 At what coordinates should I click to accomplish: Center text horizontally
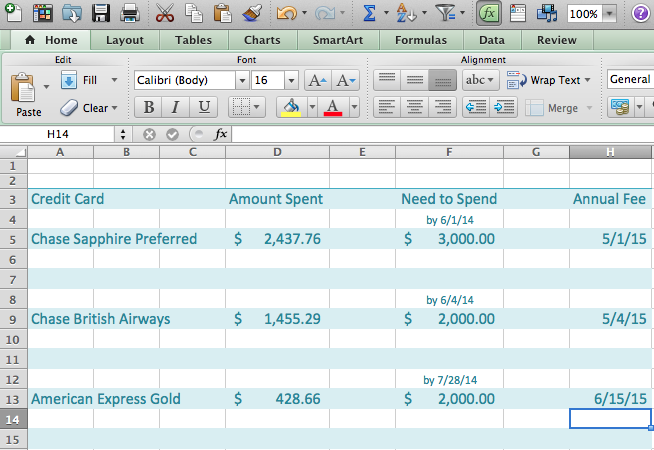click(415, 108)
